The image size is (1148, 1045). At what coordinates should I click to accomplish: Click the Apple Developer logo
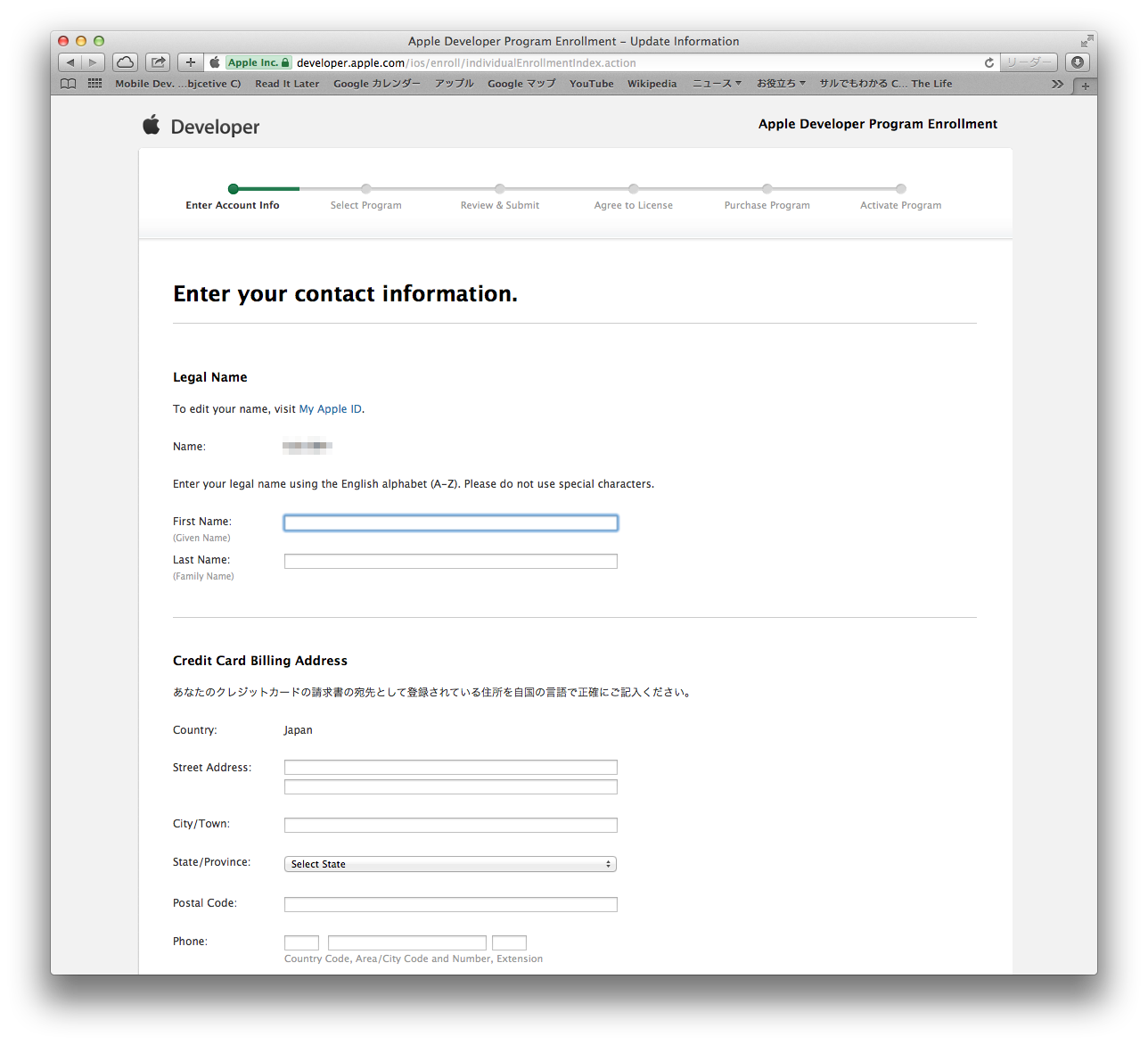(201, 126)
